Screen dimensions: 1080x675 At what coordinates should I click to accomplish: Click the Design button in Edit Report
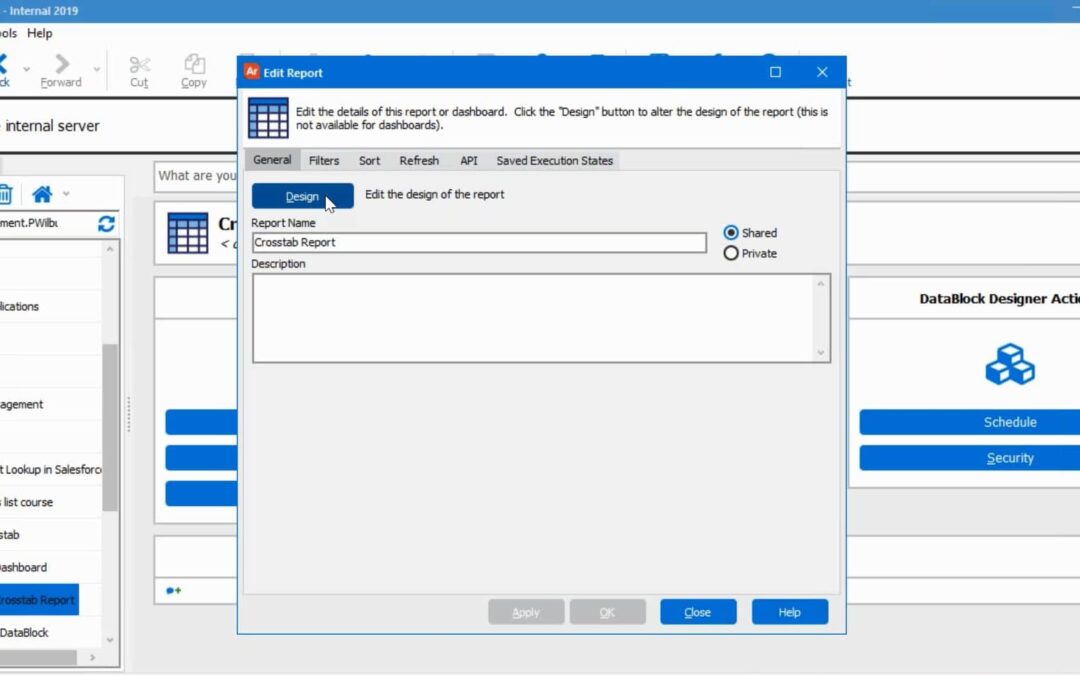tap(302, 196)
